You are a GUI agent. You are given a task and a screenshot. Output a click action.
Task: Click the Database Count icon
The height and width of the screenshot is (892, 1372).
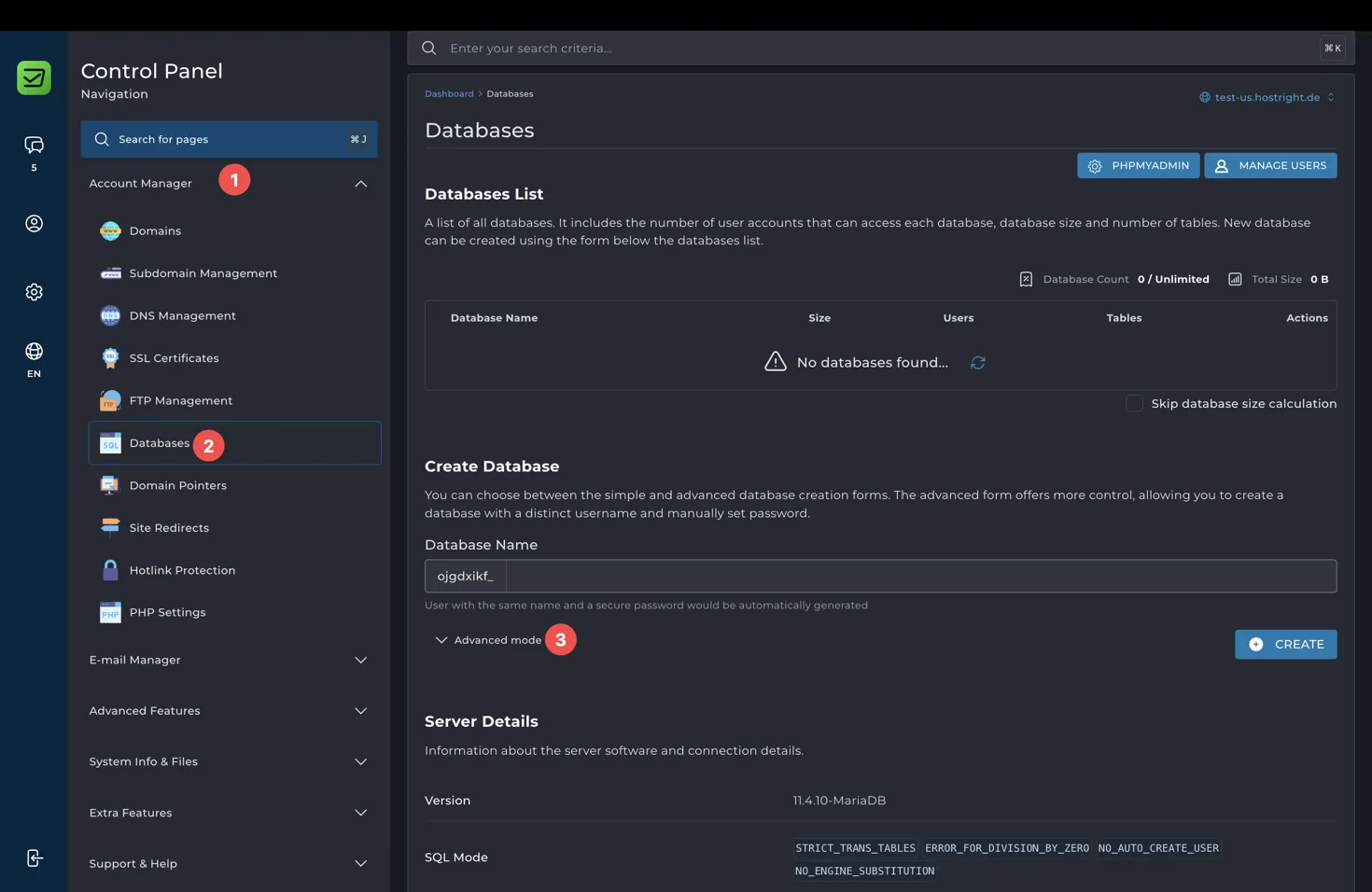coord(1026,279)
